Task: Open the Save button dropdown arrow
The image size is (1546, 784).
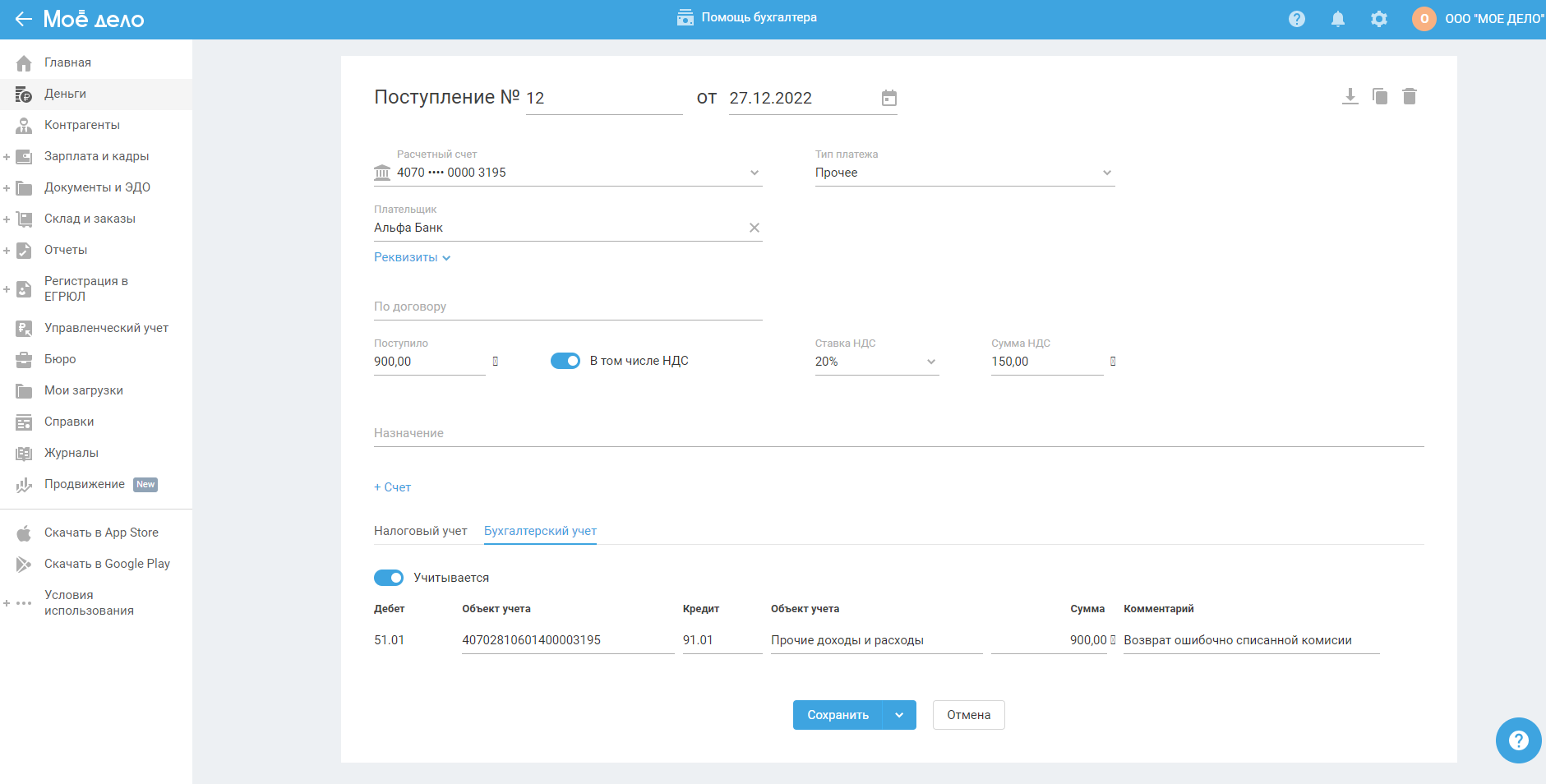Action: [x=899, y=715]
